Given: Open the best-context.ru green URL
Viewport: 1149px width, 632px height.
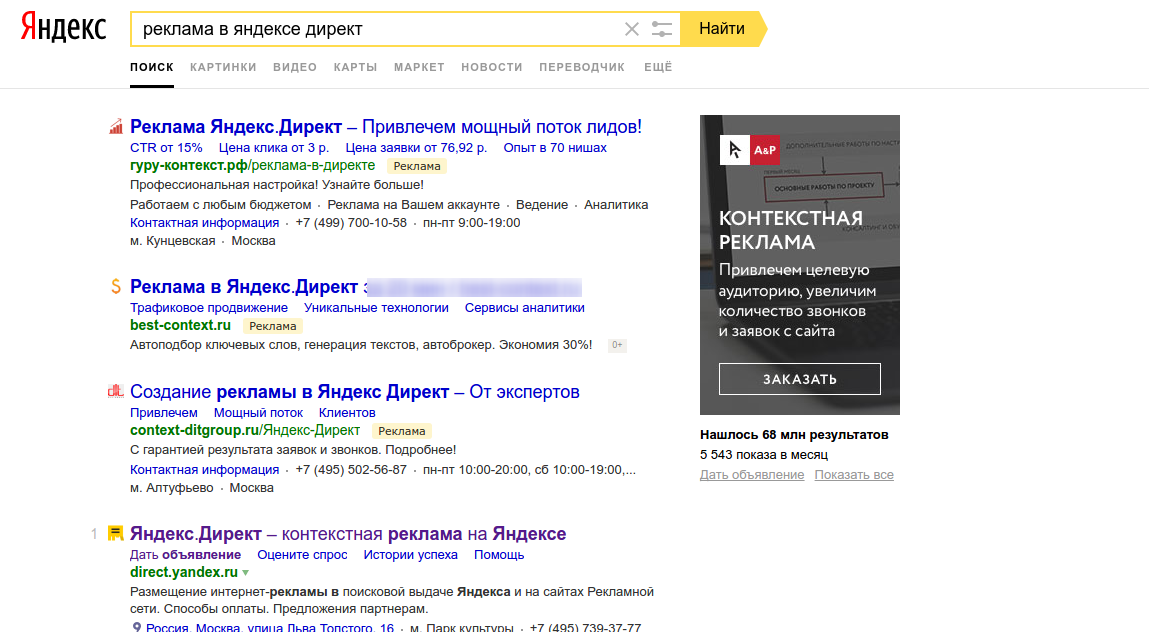Looking at the screenshot, I should tap(180, 325).
